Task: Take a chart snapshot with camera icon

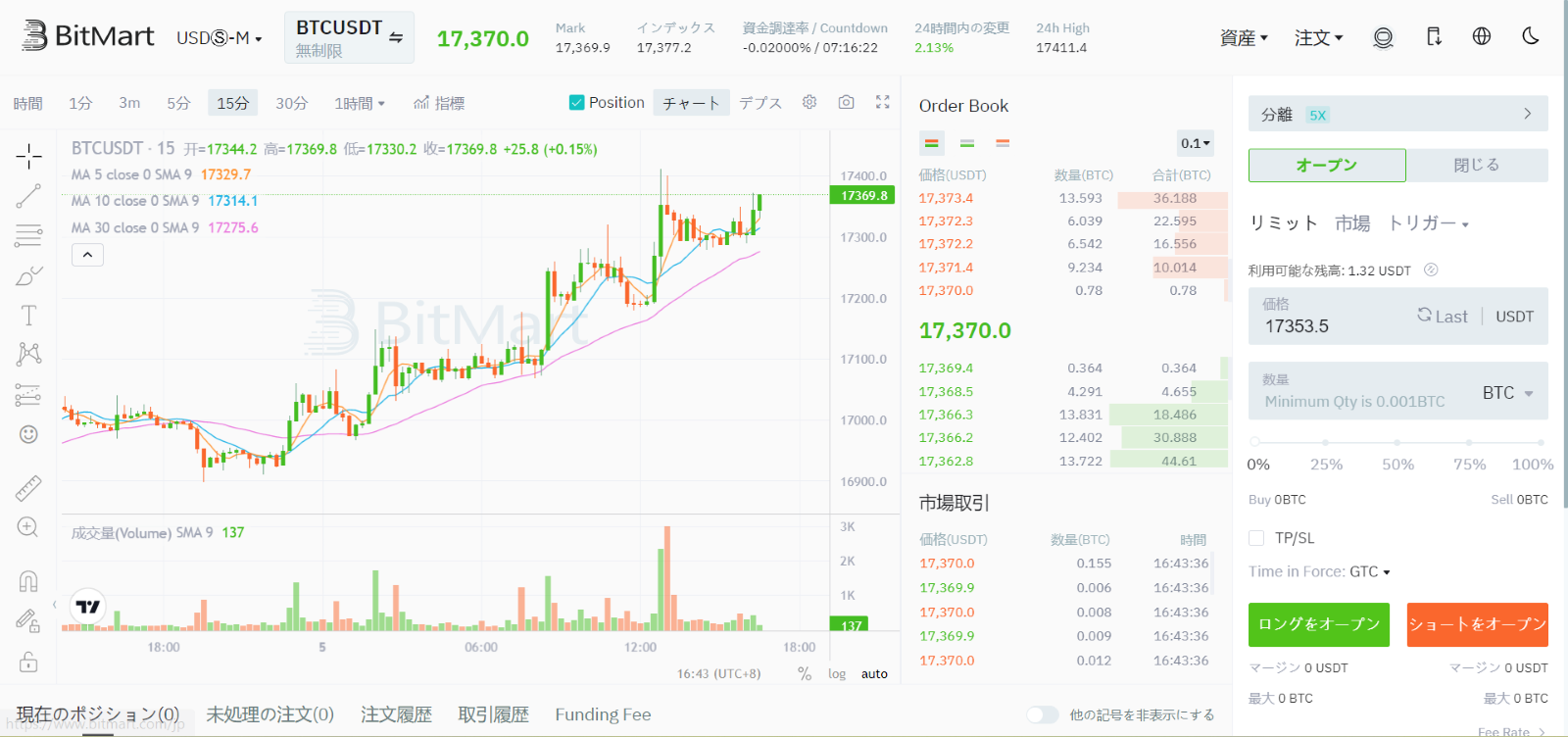Action: pos(847,102)
